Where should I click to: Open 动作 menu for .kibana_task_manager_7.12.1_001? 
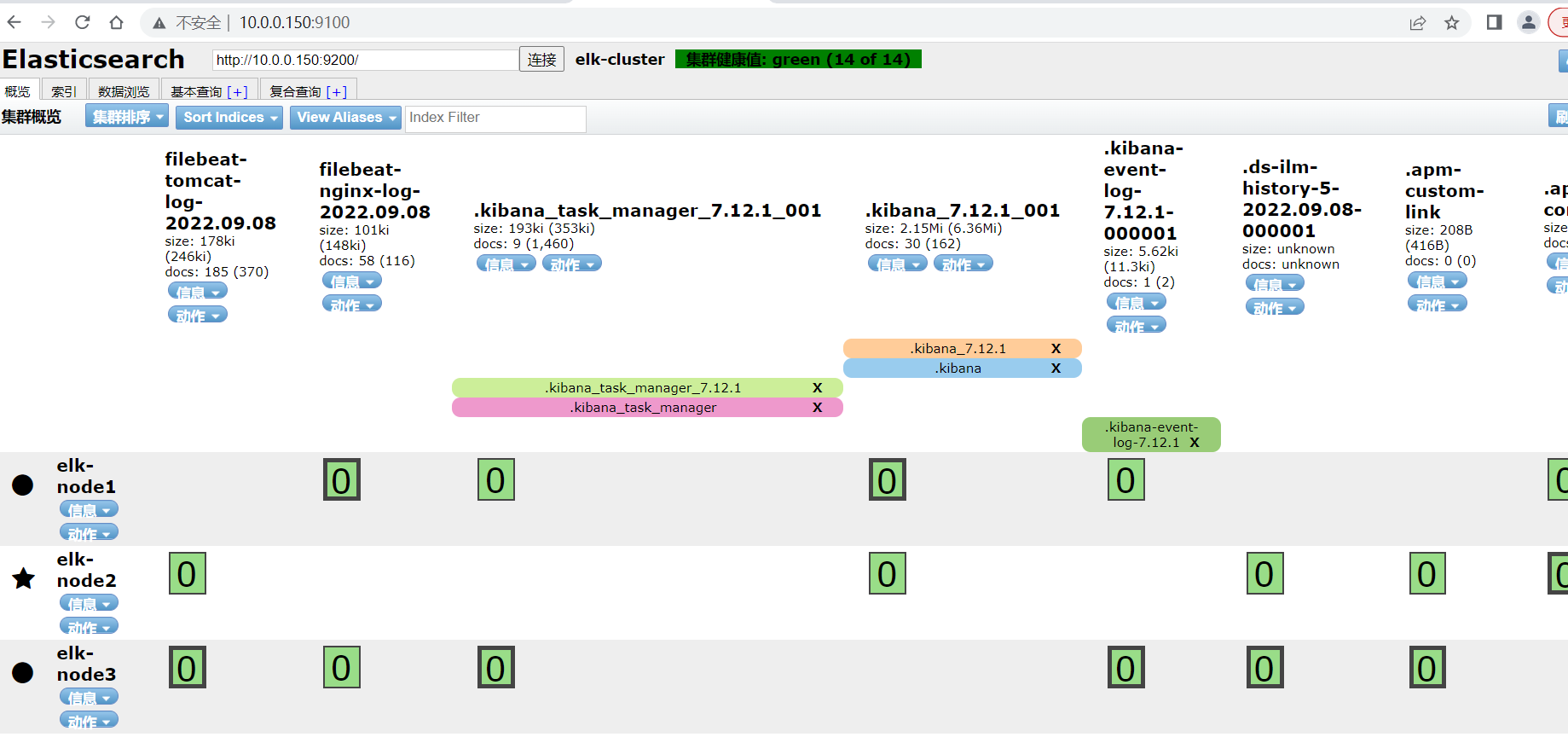[572, 264]
